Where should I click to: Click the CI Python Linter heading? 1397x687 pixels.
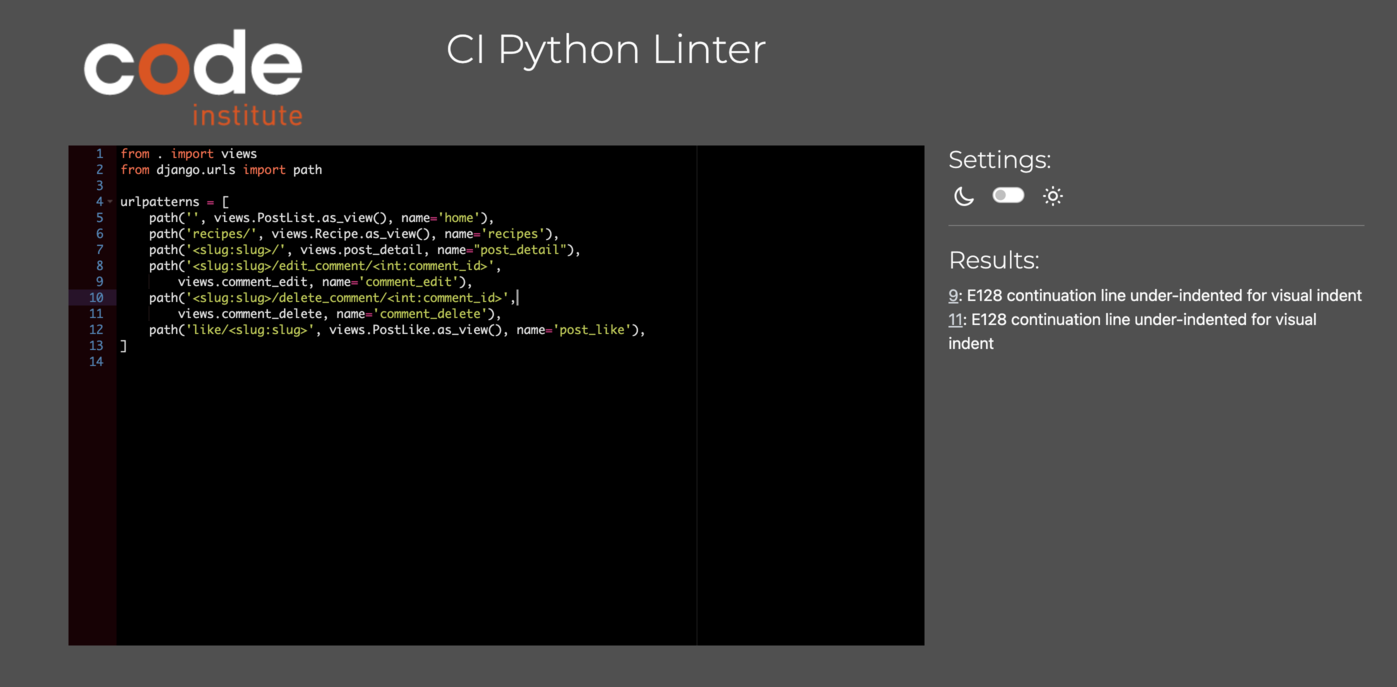click(606, 50)
